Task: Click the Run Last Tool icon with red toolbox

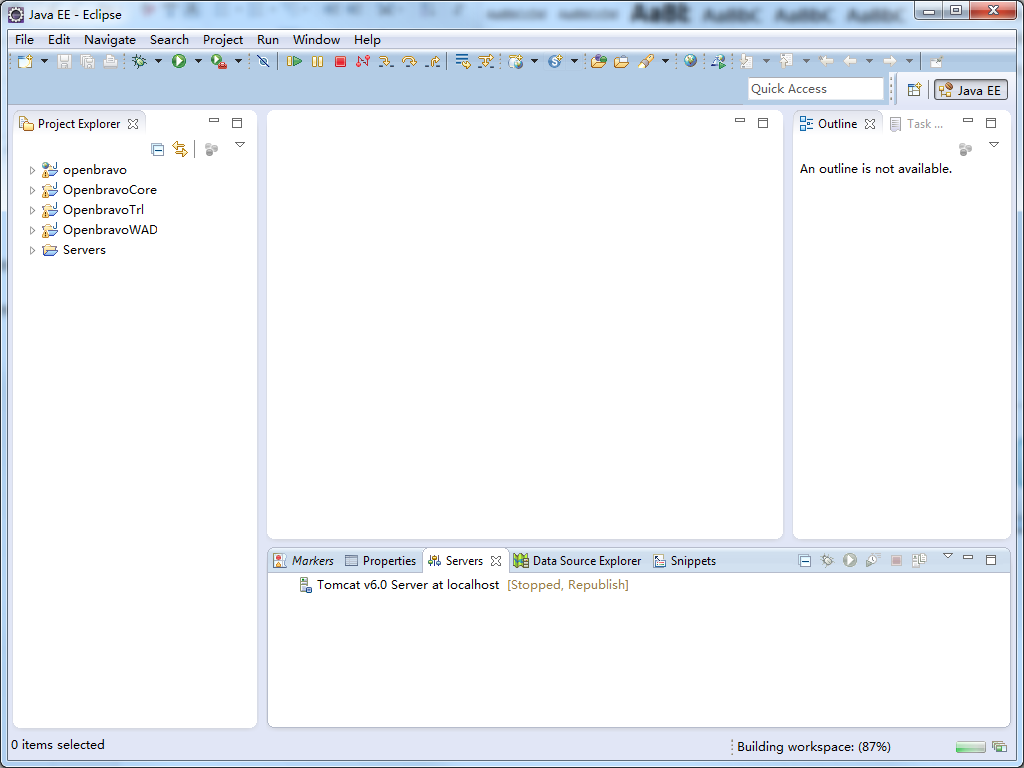Action: pyautogui.click(x=219, y=61)
